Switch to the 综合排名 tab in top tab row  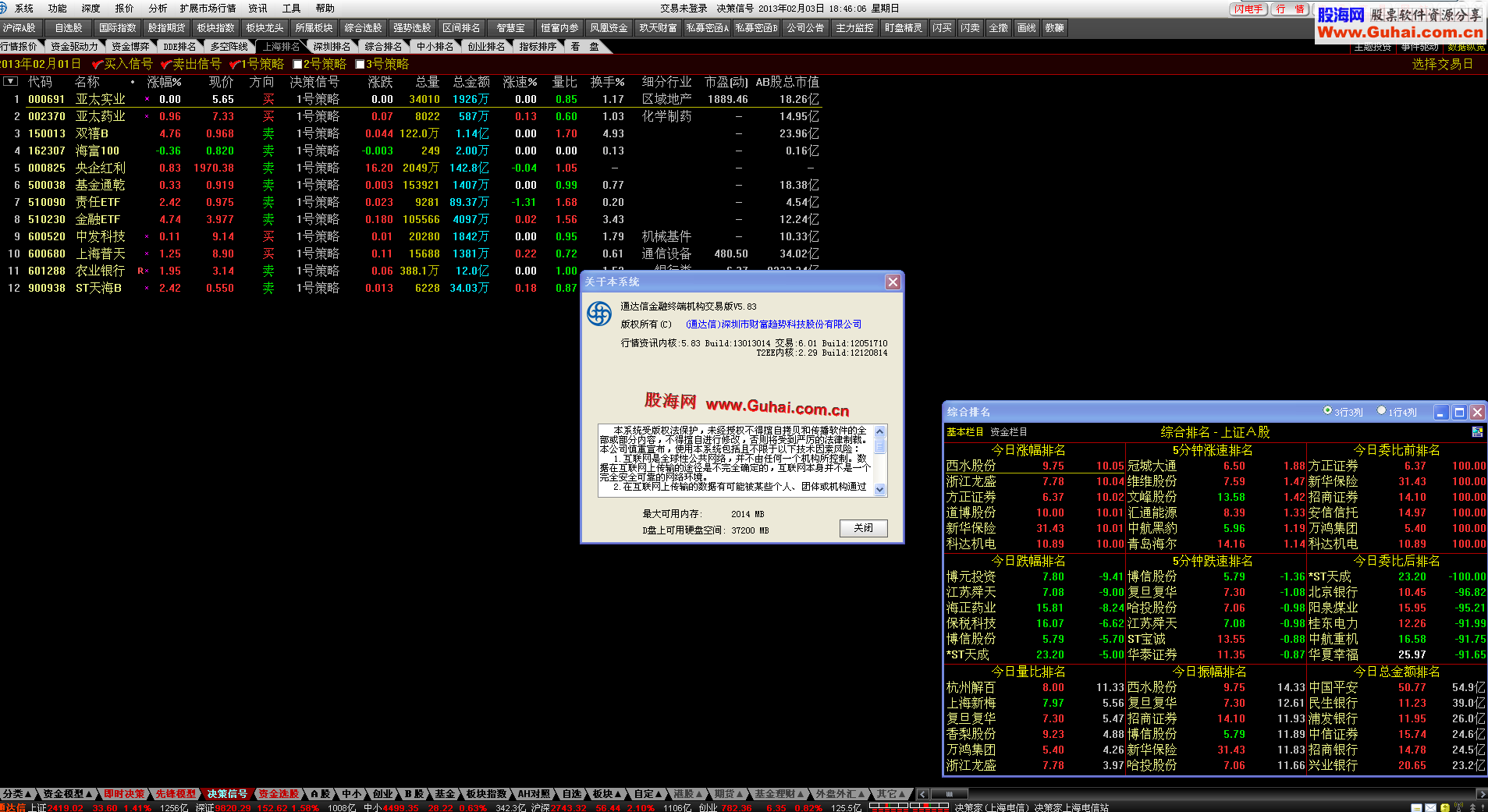[383, 47]
